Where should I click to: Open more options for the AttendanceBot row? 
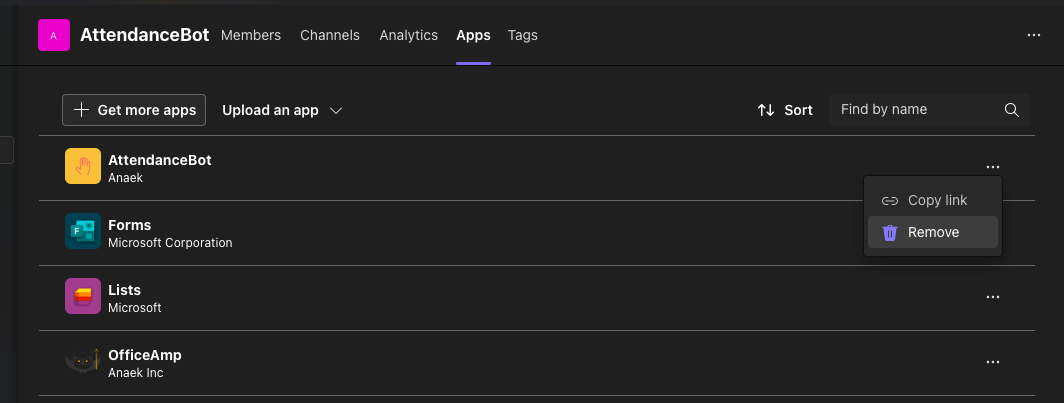tap(993, 167)
